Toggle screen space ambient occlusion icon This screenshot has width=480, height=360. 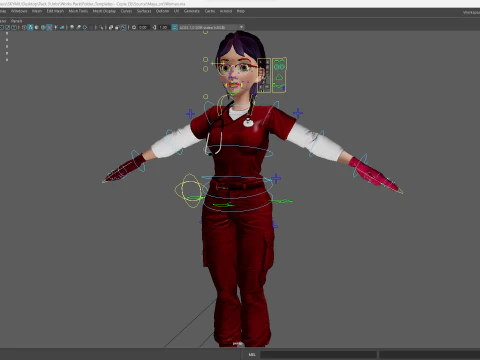click(72, 27)
